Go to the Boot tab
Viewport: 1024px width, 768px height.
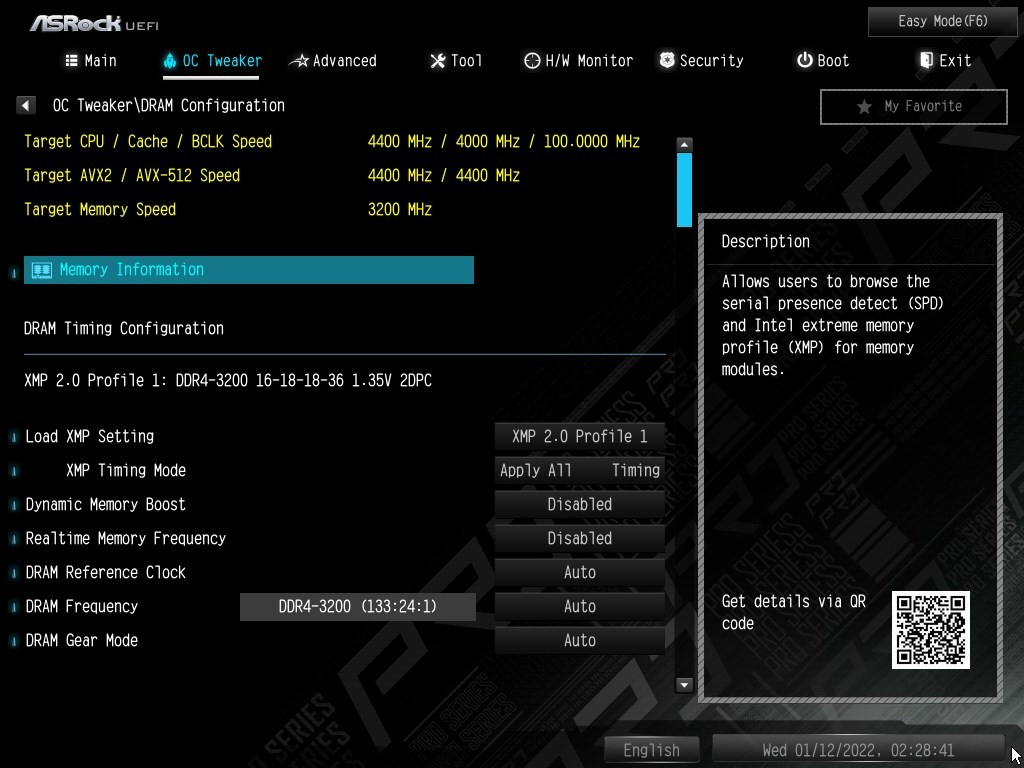tap(823, 61)
